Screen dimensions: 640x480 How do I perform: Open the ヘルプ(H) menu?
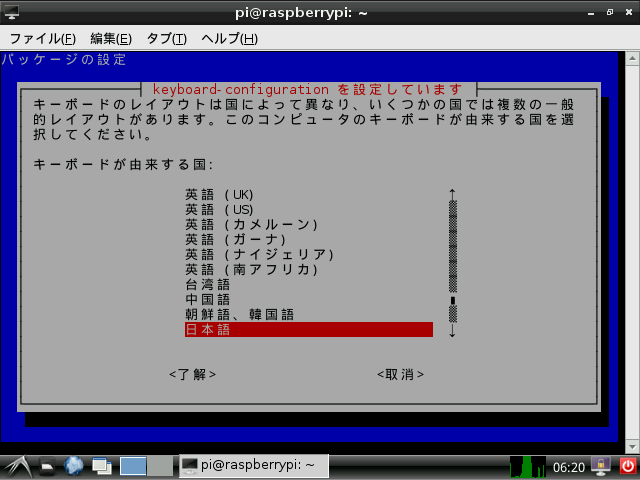point(229,39)
